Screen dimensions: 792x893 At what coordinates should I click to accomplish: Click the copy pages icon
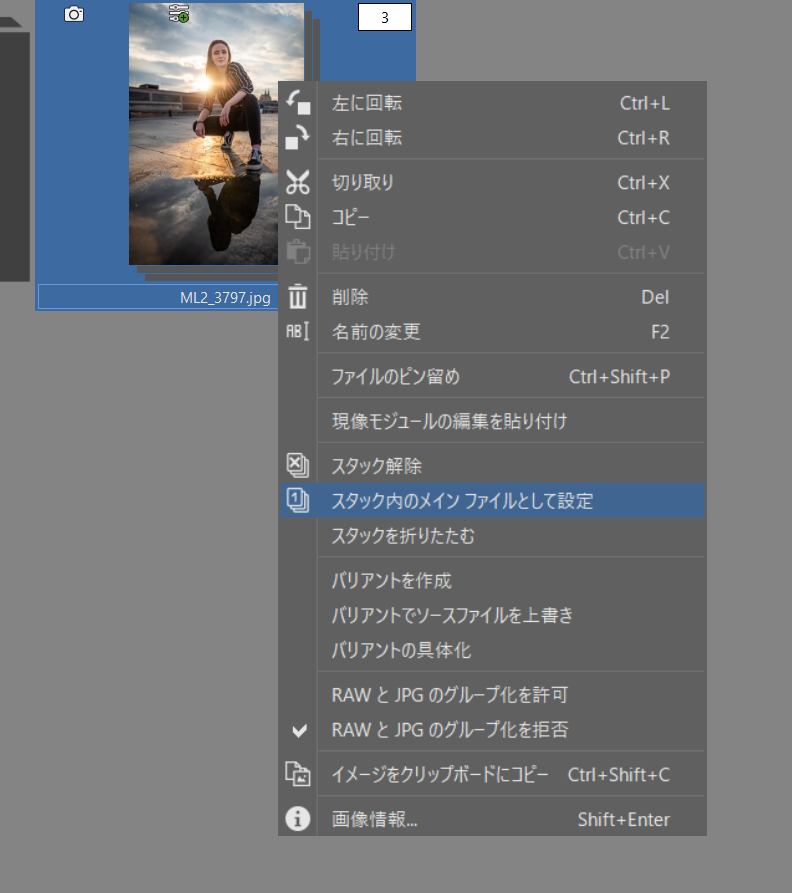[x=298, y=217]
